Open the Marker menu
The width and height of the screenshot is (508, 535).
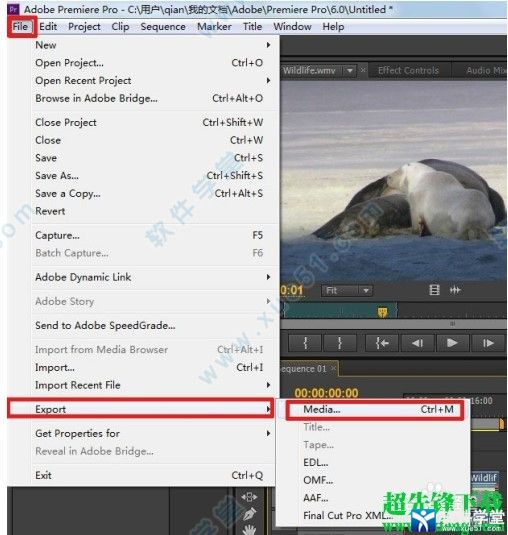click(x=214, y=27)
